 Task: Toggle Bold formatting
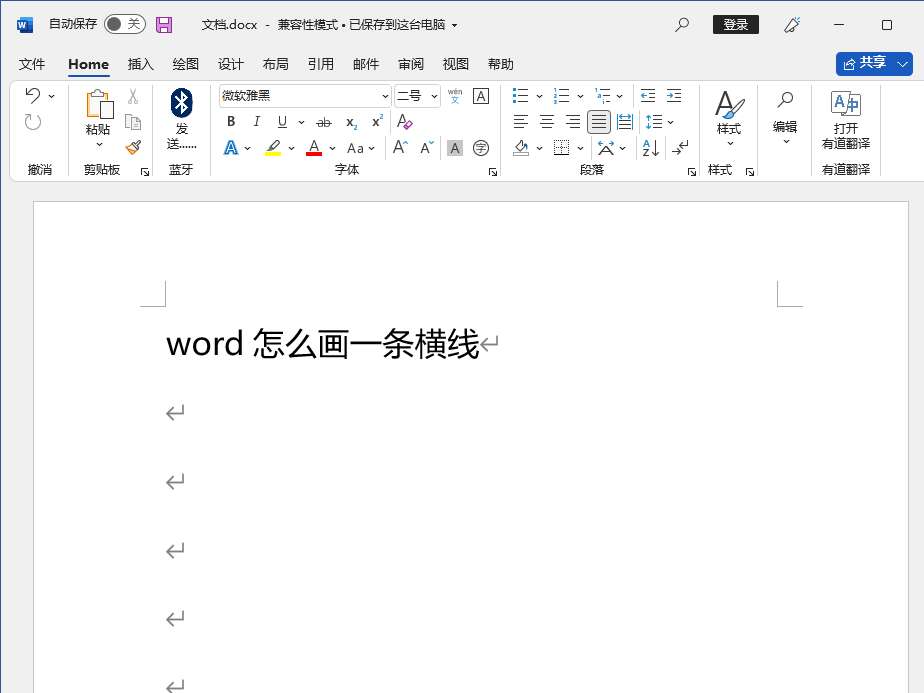coord(231,121)
